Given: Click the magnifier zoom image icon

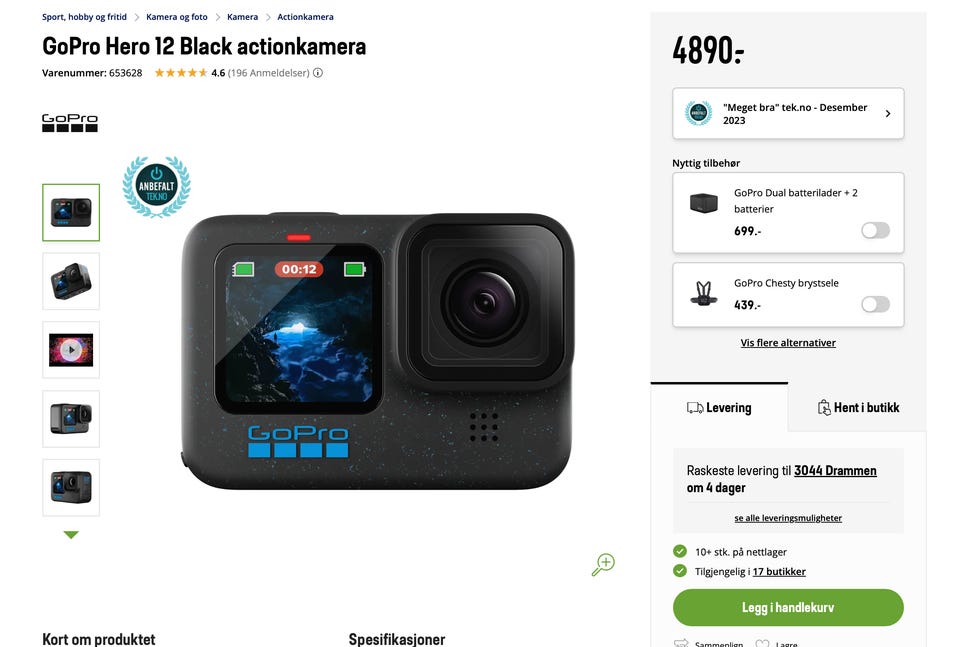Looking at the screenshot, I should pos(603,564).
